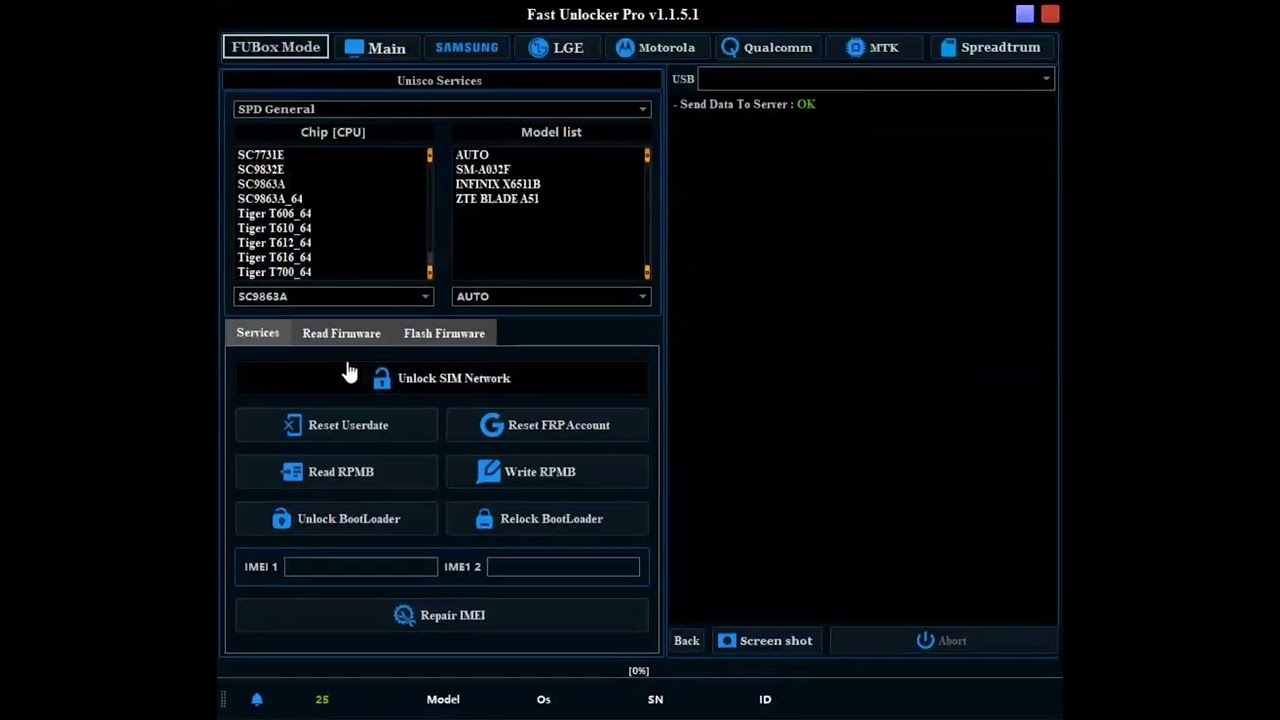Expand the AUTO model dropdown
This screenshot has height=720, width=1280.
click(x=551, y=296)
